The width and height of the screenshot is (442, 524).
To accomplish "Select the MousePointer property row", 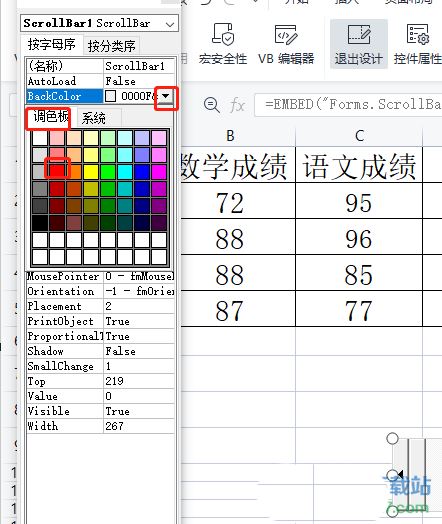I will [x=100, y=276].
